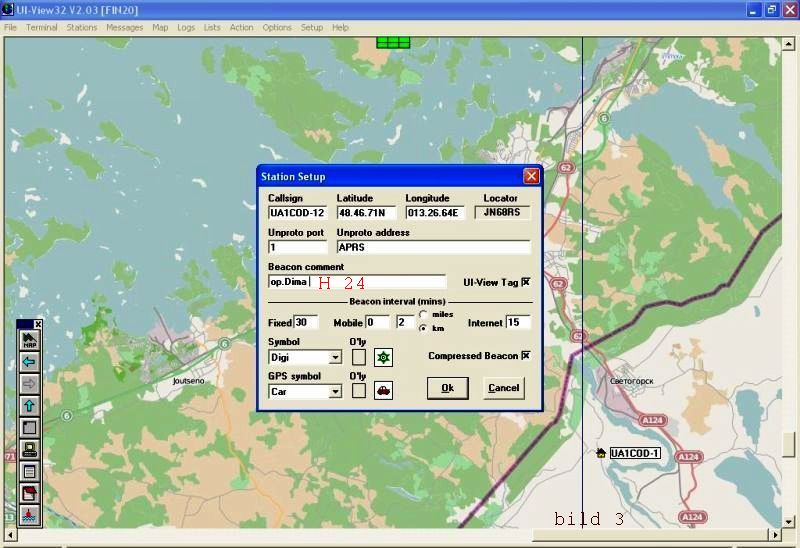Click the Mobile interval field showing 0
800x548 pixels.
point(378,322)
